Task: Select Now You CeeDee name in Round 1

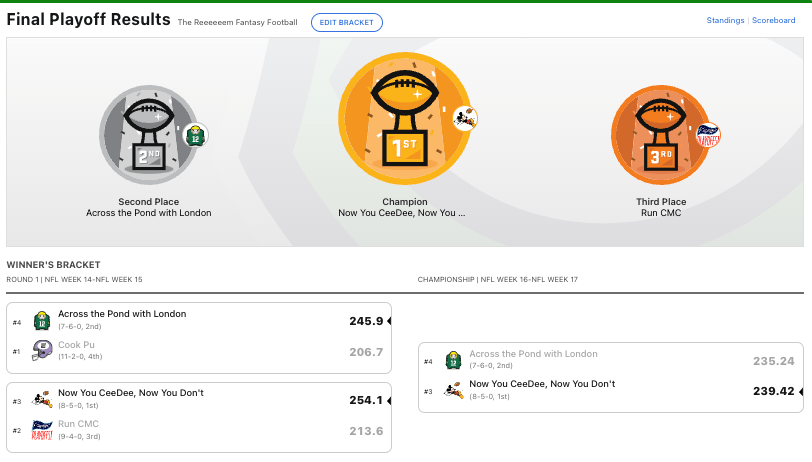Action: tap(130, 393)
